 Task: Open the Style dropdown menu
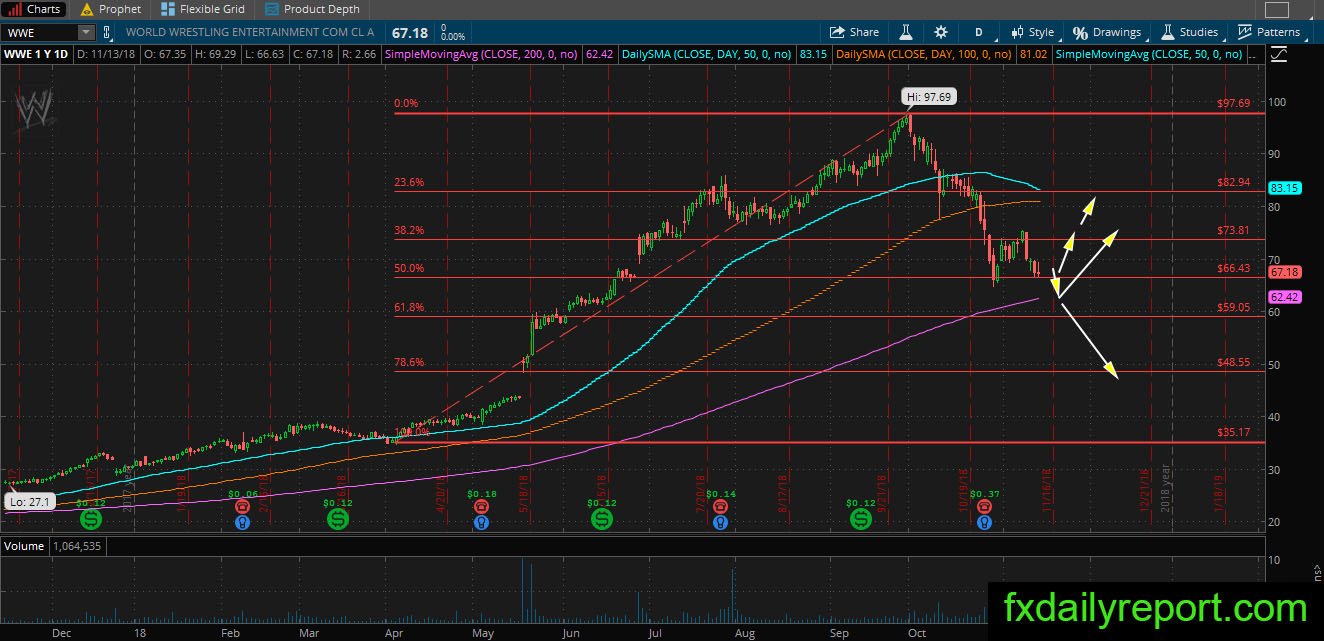(1032, 32)
